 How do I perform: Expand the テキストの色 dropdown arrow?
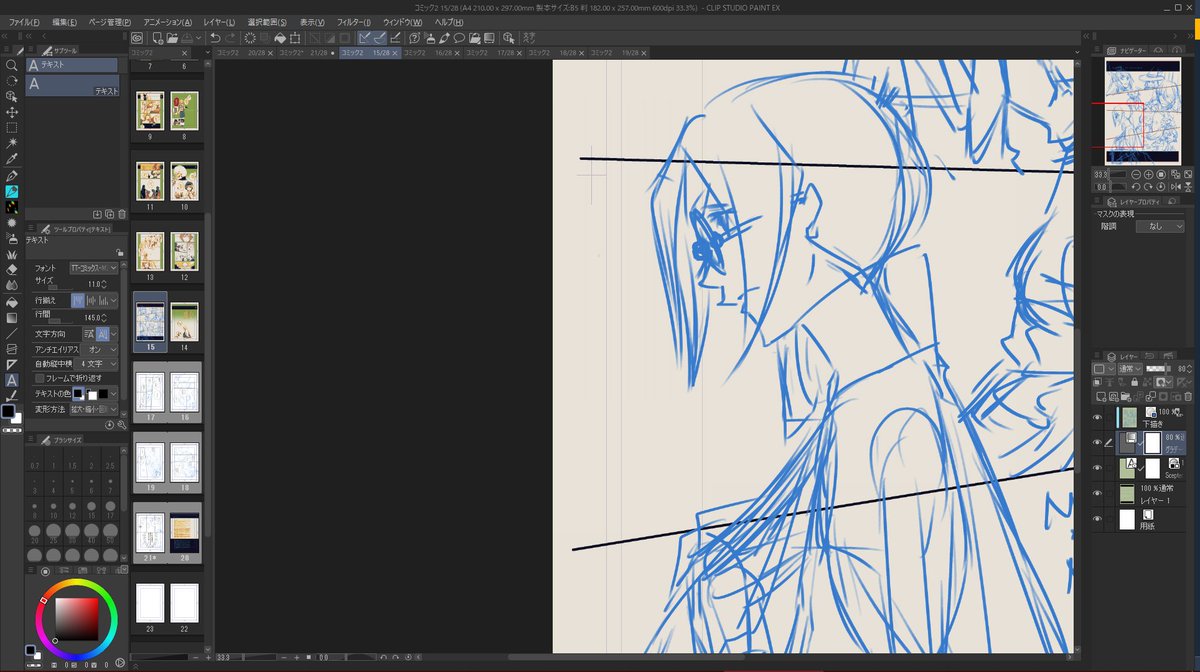coord(115,394)
